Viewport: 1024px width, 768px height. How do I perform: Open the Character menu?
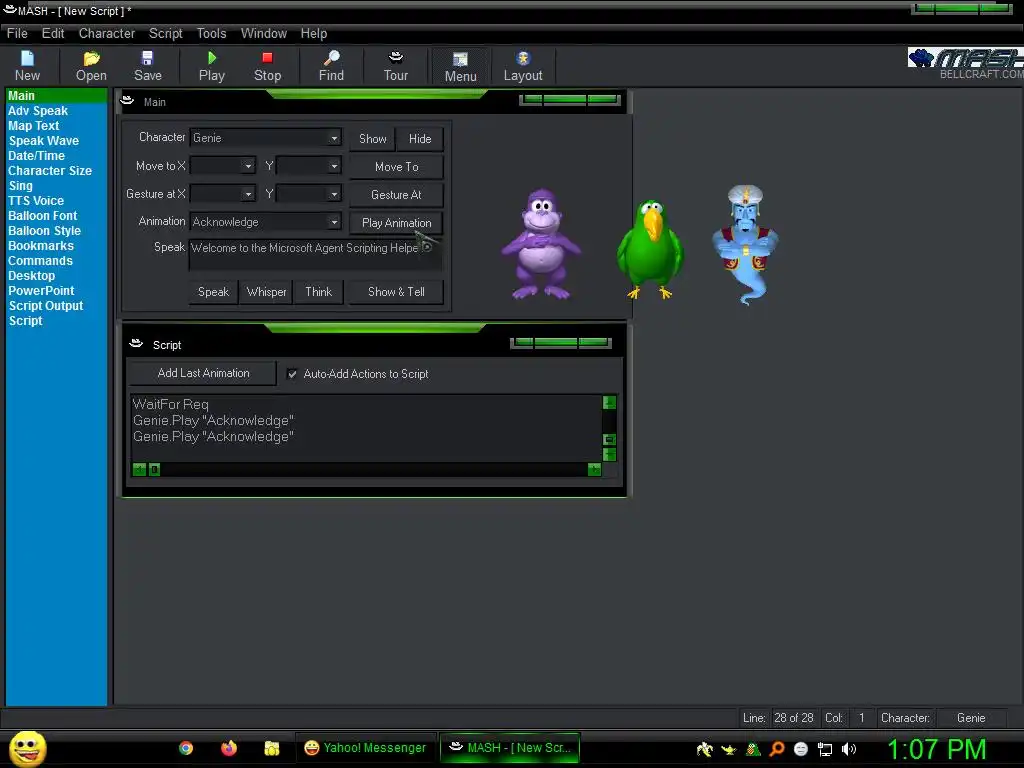tap(106, 33)
